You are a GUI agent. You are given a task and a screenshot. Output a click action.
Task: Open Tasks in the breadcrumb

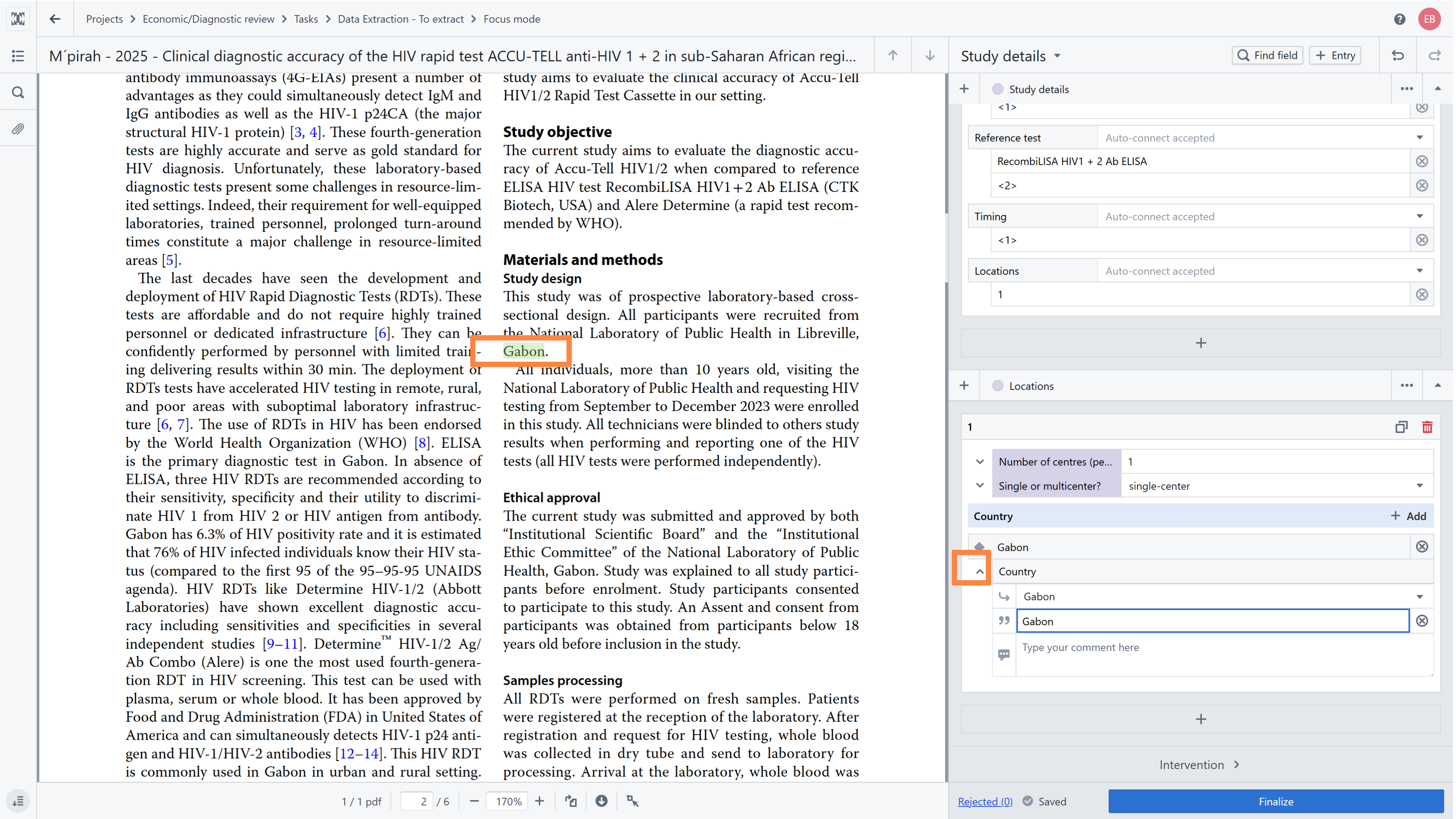(x=306, y=19)
